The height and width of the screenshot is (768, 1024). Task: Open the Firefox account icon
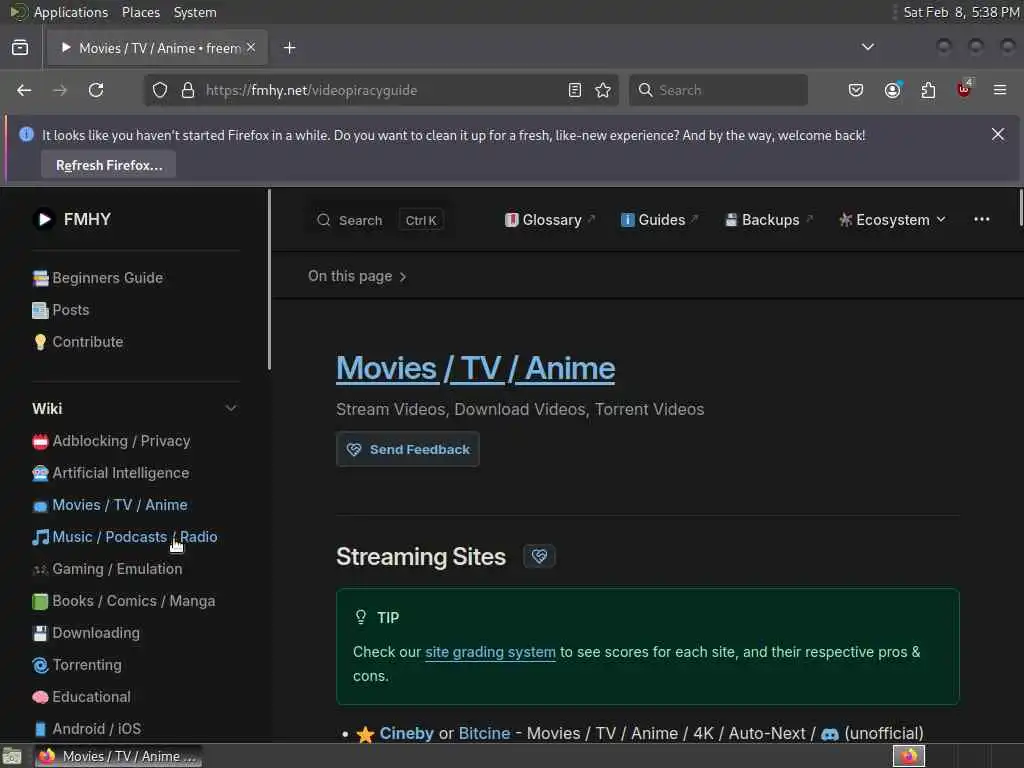(x=893, y=90)
